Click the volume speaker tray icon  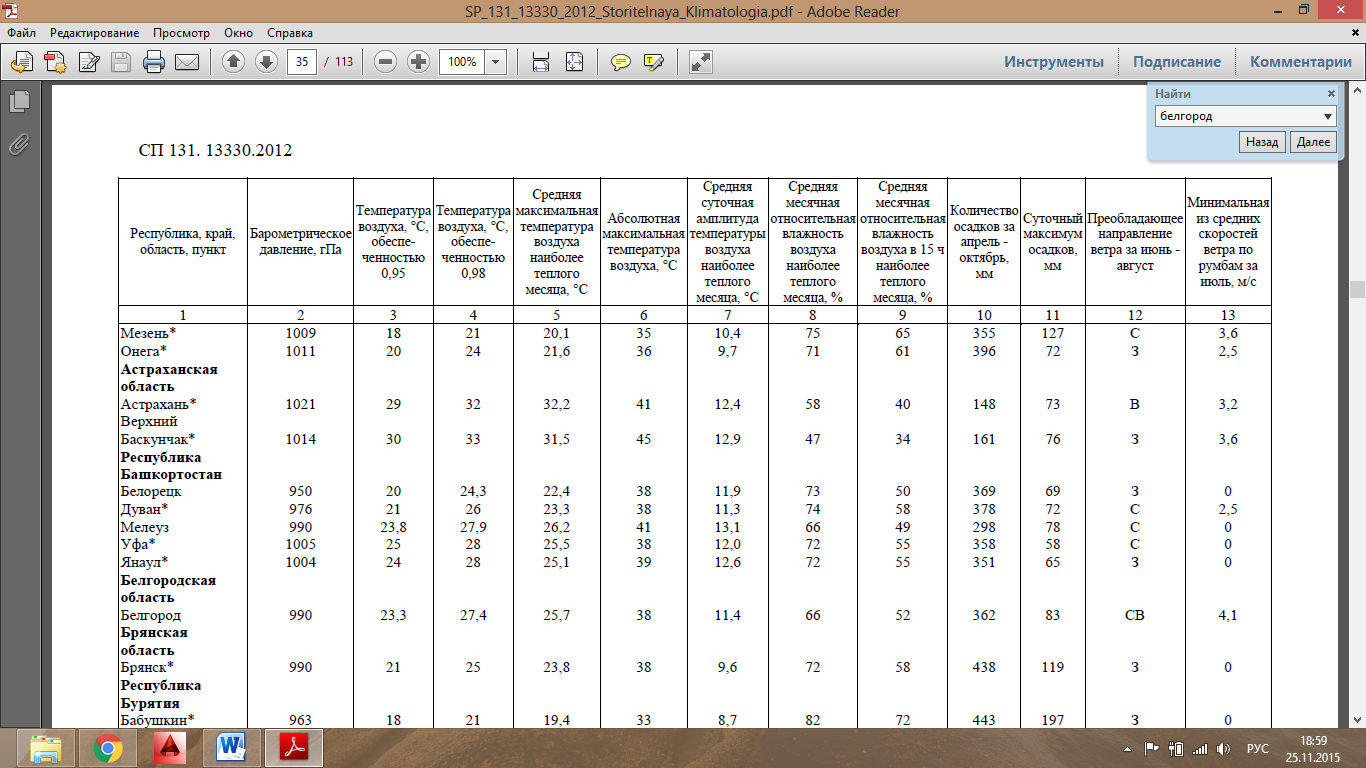[1223, 748]
